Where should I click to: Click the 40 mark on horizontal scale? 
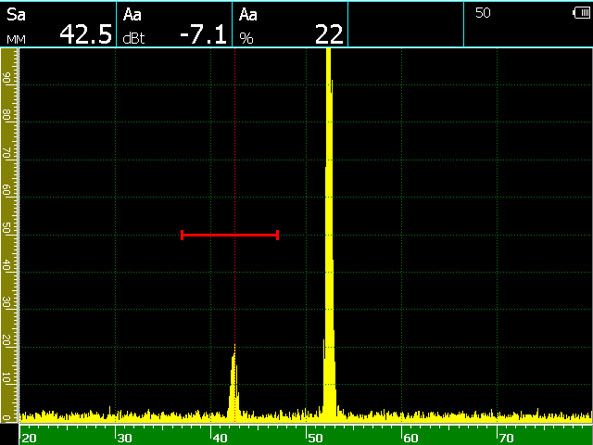220,438
